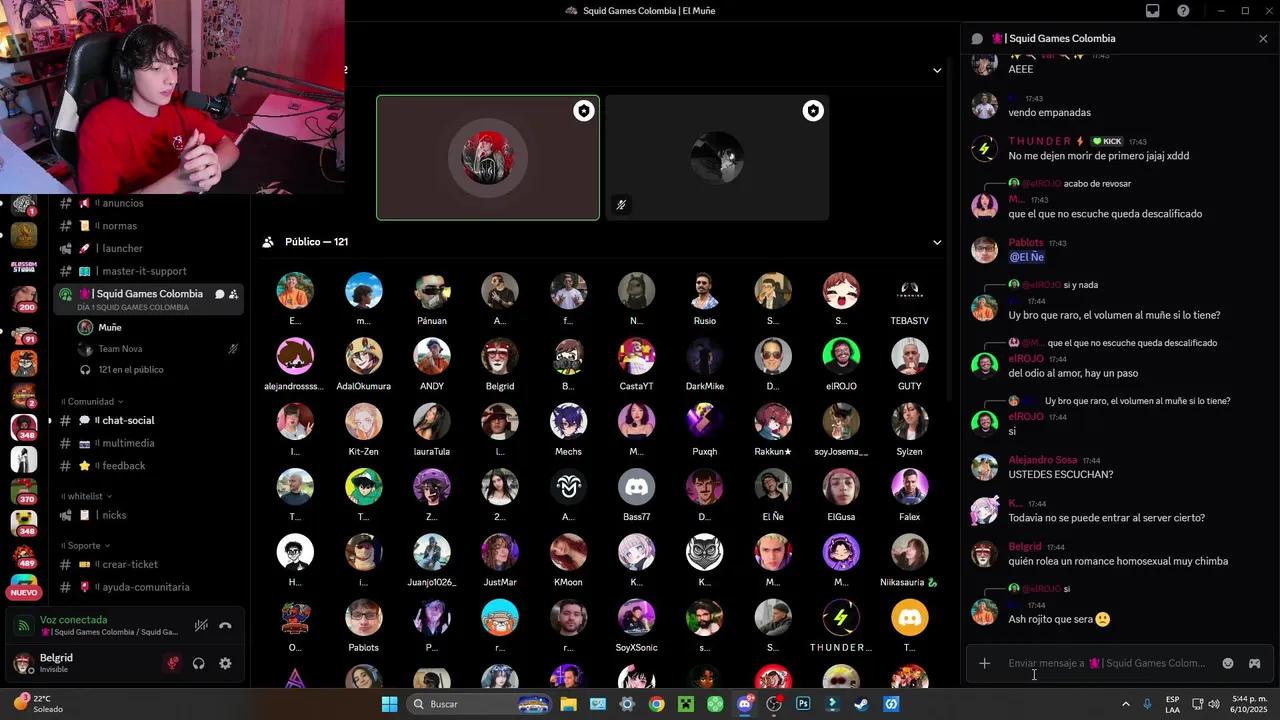Select server icon with 200 badge
Image resolution: width=1280 pixels, height=720 pixels.
pos(24,298)
